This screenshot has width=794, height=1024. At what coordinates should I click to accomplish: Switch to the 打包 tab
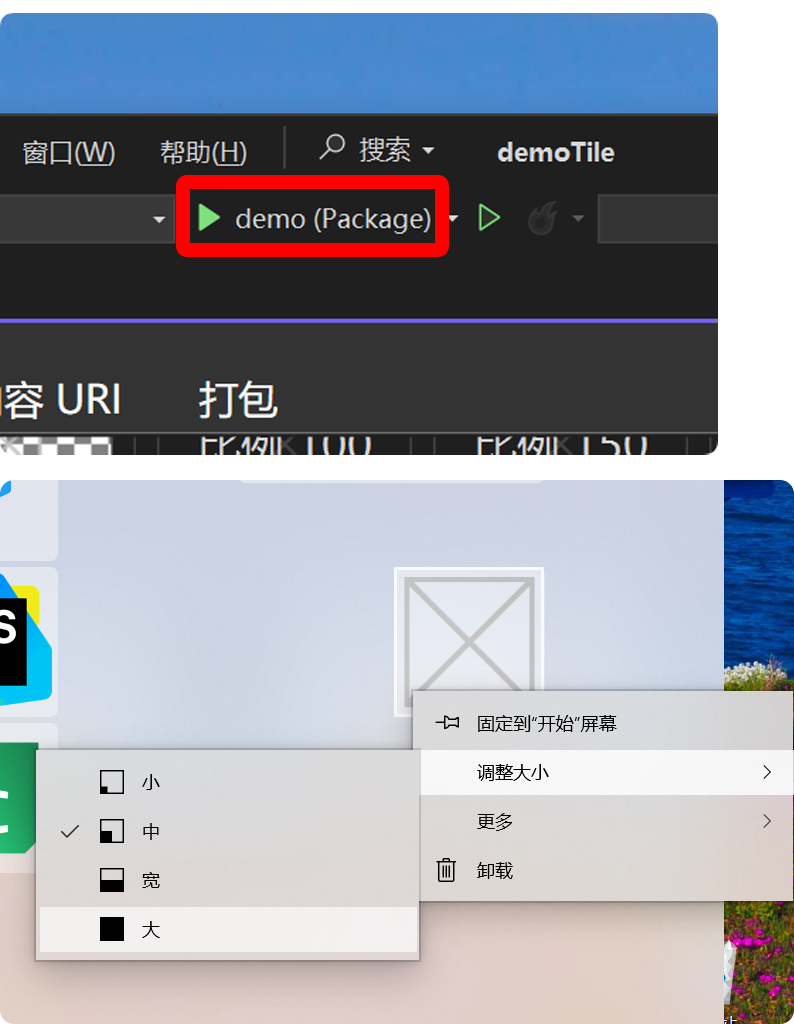[238, 399]
